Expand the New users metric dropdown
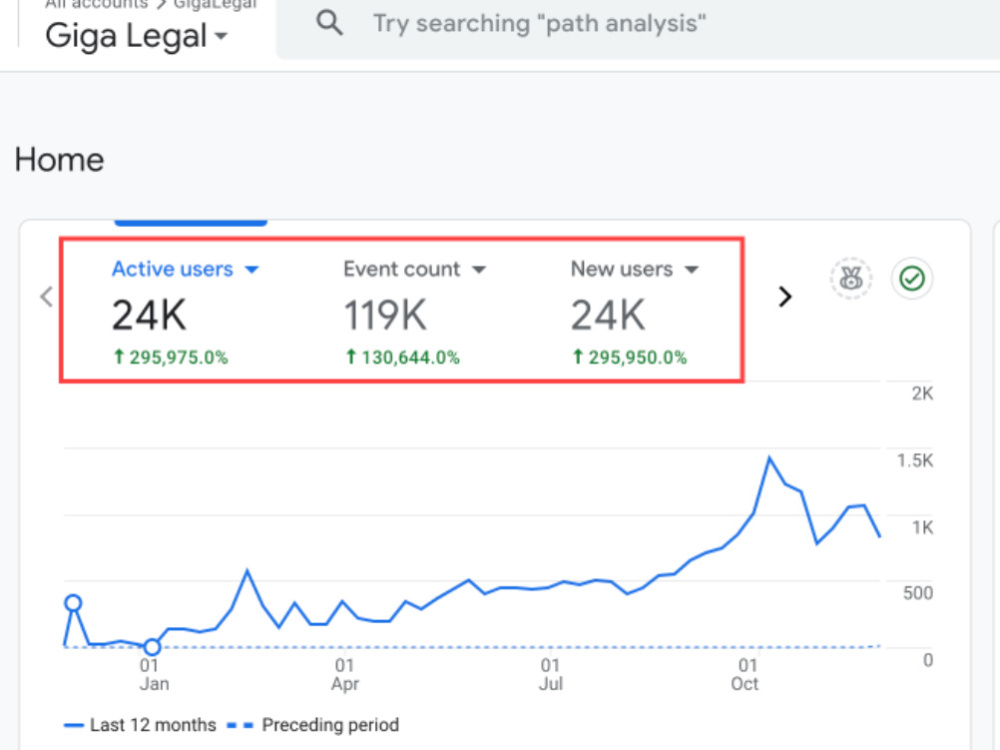Screen dimensions: 1000x750 pyautogui.click(x=691, y=270)
